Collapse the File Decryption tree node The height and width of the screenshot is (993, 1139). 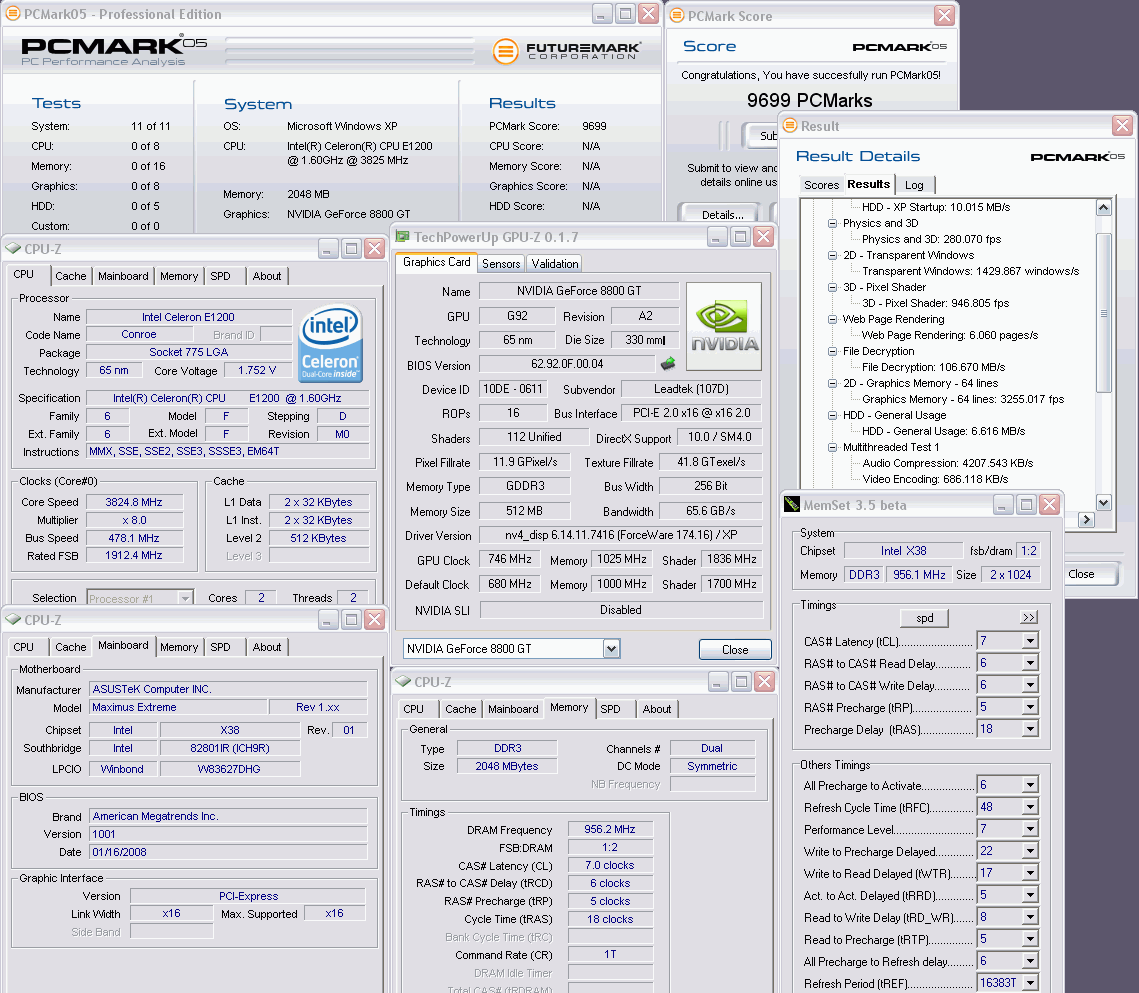click(x=832, y=351)
